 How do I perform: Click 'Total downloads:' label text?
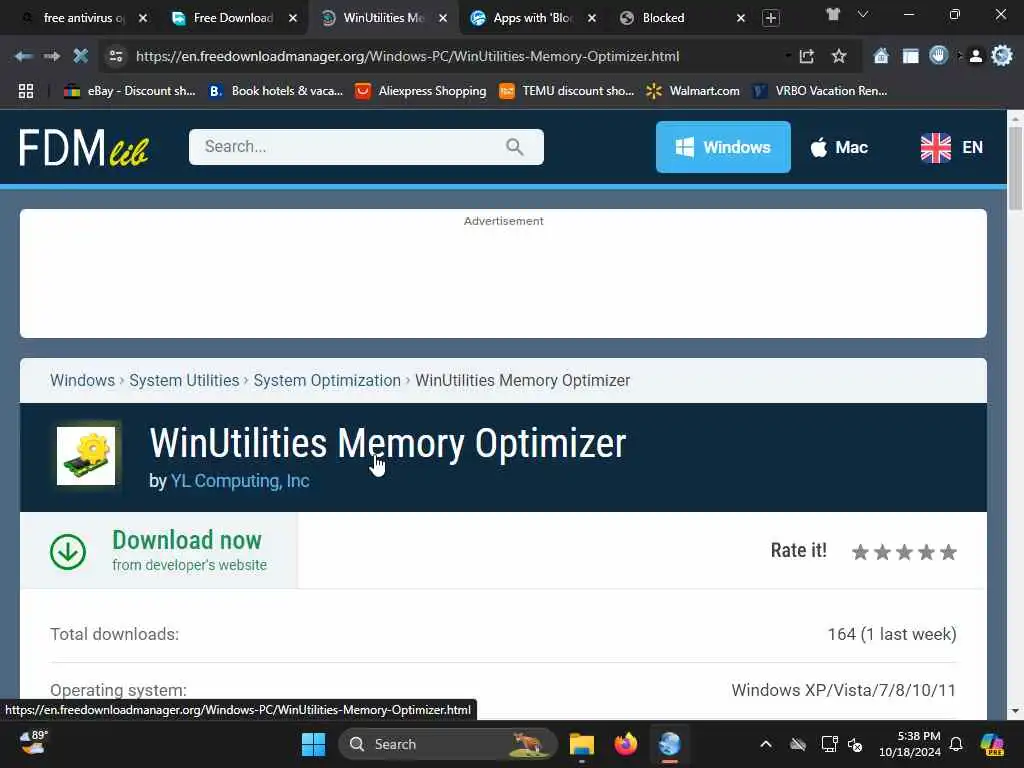coord(114,634)
